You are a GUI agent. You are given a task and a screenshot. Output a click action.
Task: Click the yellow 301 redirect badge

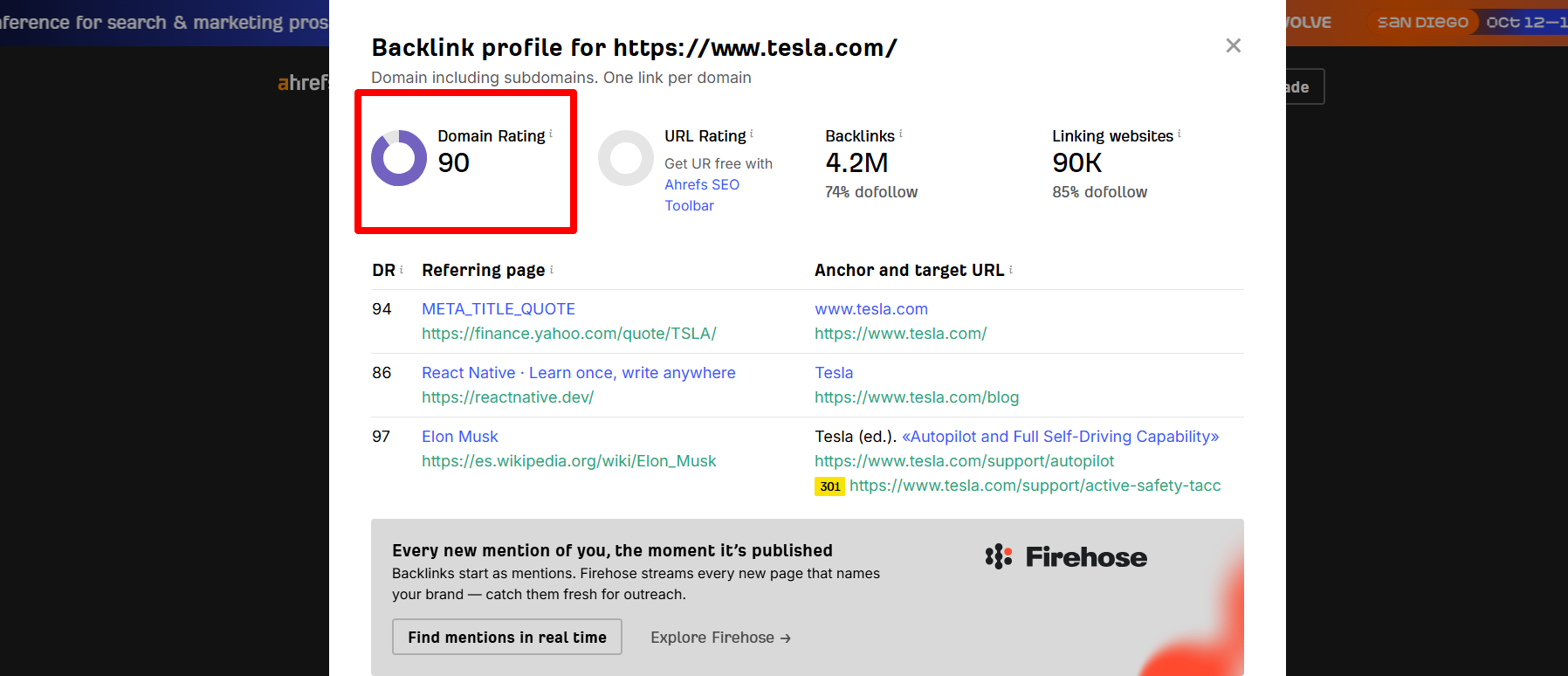[x=829, y=486]
